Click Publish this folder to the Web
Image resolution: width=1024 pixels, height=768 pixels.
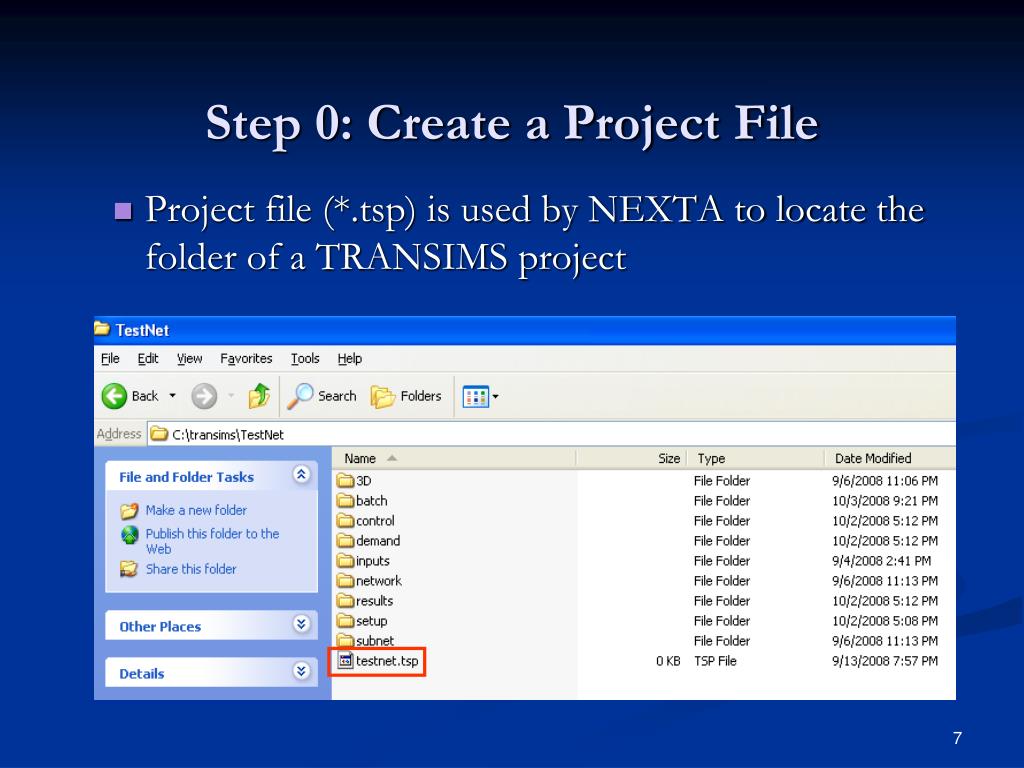click(x=212, y=541)
